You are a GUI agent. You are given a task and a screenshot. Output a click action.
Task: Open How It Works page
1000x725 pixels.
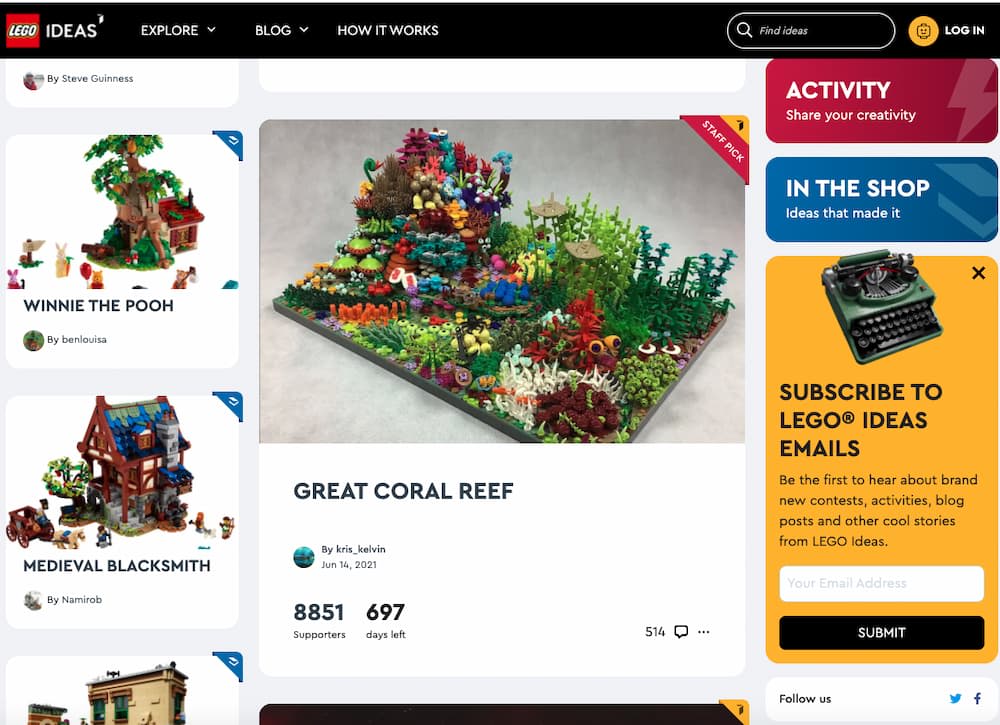click(388, 30)
